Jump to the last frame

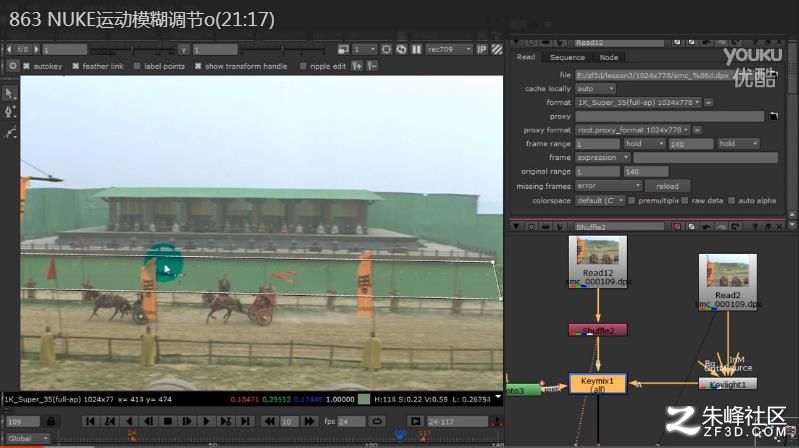[x=245, y=421]
